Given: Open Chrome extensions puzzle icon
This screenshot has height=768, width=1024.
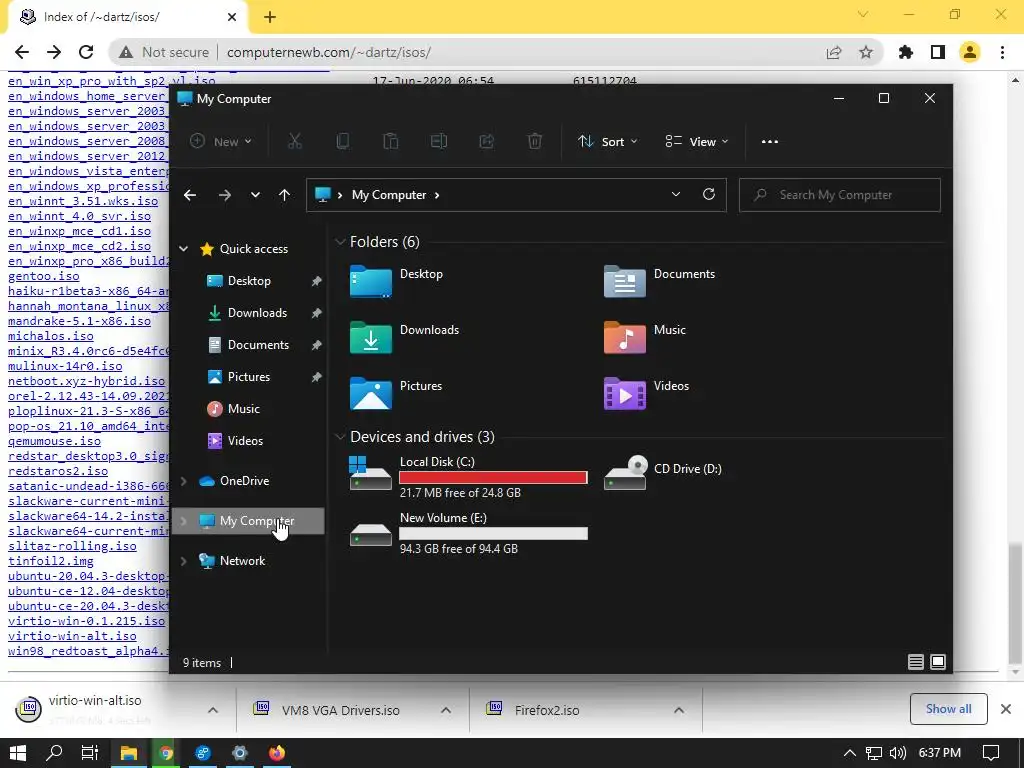Looking at the screenshot, I should pyautogui.click(x=906, y=52).
